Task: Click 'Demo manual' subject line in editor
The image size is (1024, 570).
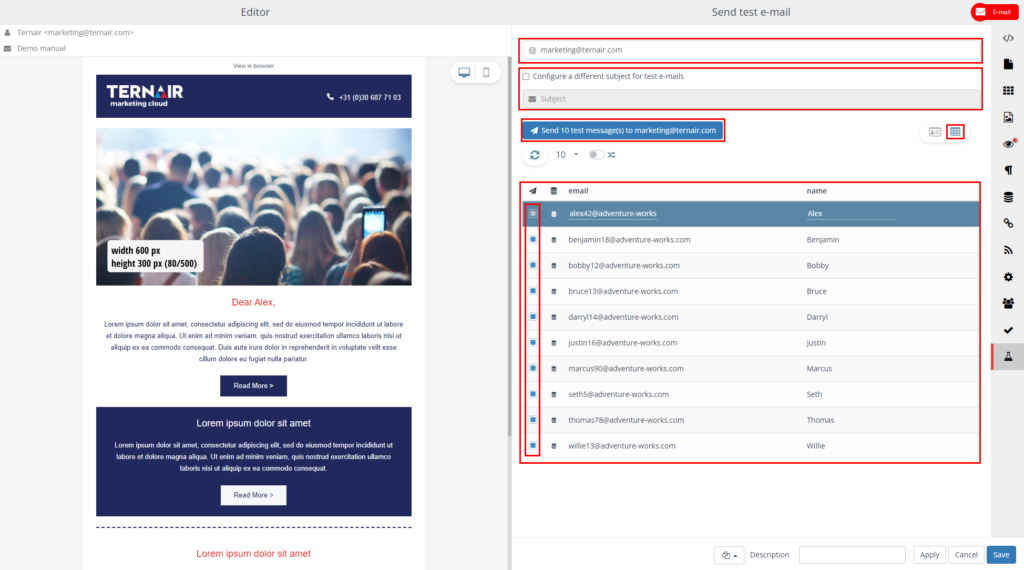Action: tap(41, 48)
